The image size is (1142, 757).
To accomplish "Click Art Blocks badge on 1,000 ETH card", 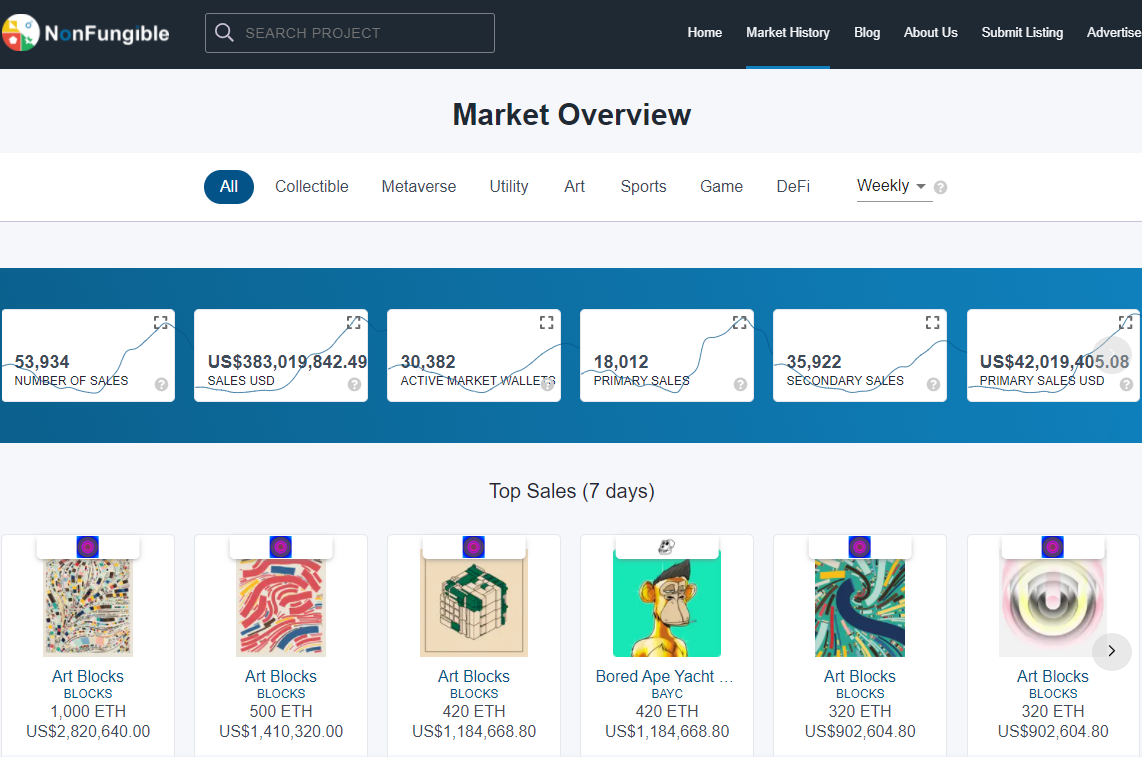I will [87, 546].
